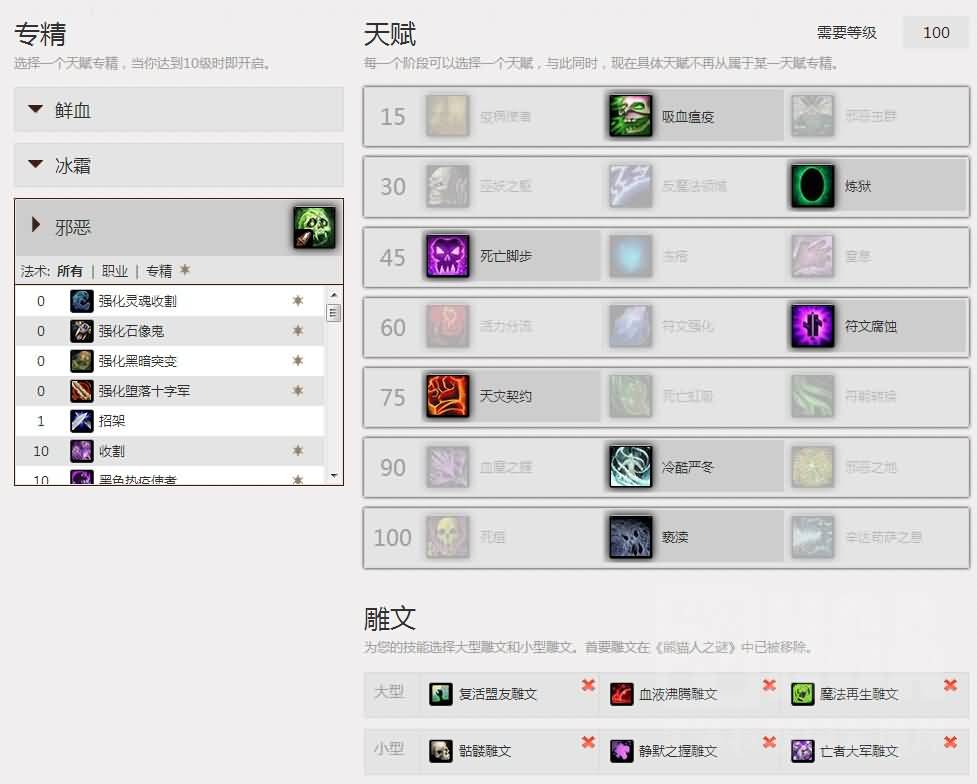Select the 强化堕落十字军 spell row
Viewport: 977px width, 784px height.
point(169,391)
